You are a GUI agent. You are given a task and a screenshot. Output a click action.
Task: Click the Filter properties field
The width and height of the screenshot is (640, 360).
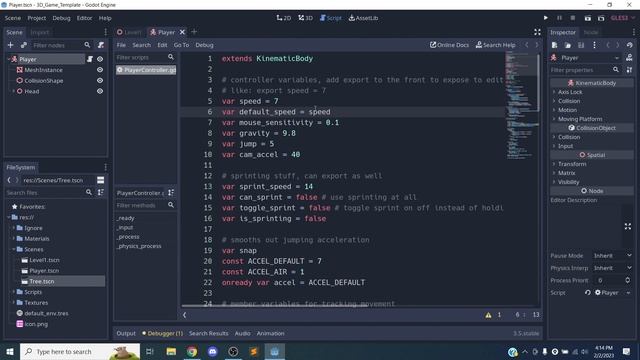585,70
